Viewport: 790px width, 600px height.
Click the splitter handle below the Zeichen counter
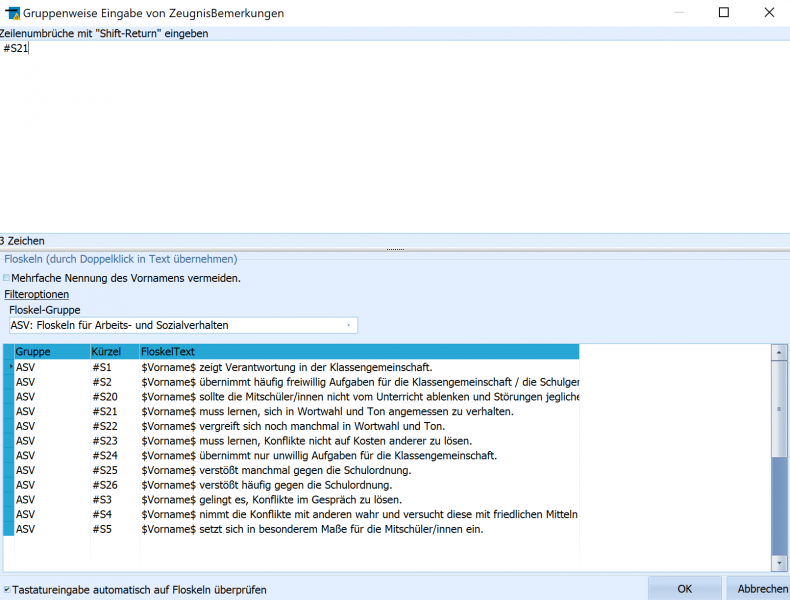395,249
